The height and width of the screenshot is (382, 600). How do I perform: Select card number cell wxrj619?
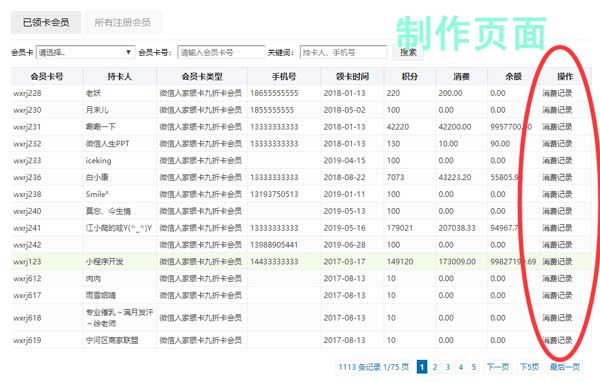pyautogui.click(x=27, y=340)
